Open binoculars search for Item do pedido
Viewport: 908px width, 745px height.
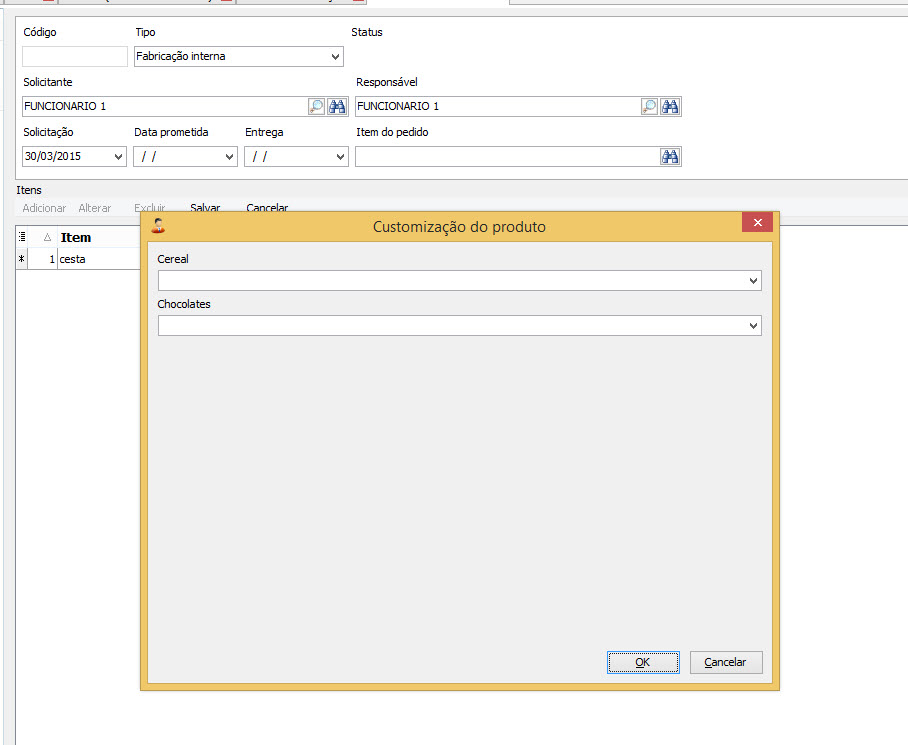pos(670,156)
